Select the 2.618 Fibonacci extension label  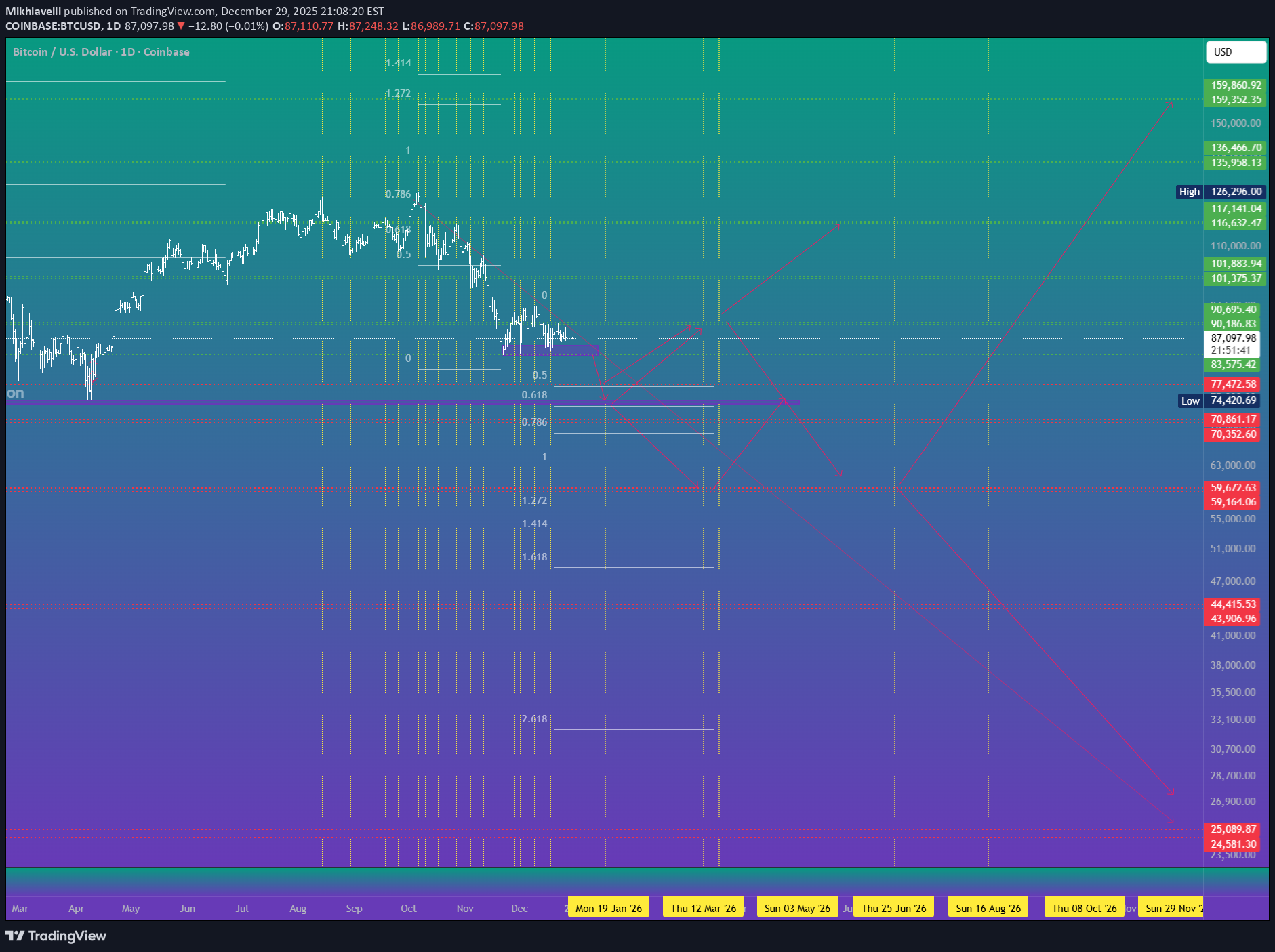[534, 719]
